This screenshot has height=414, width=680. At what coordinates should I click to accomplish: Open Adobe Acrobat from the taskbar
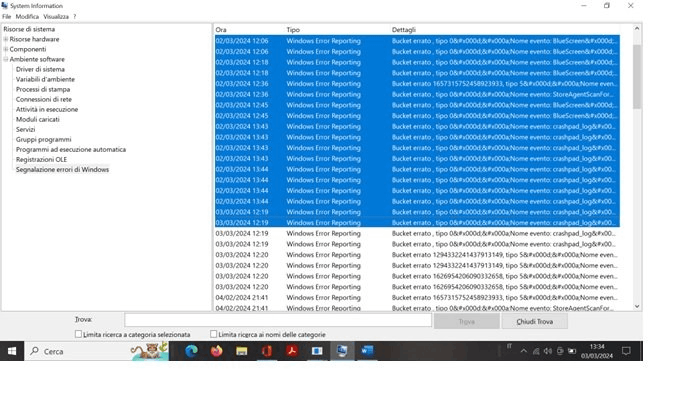292,351
